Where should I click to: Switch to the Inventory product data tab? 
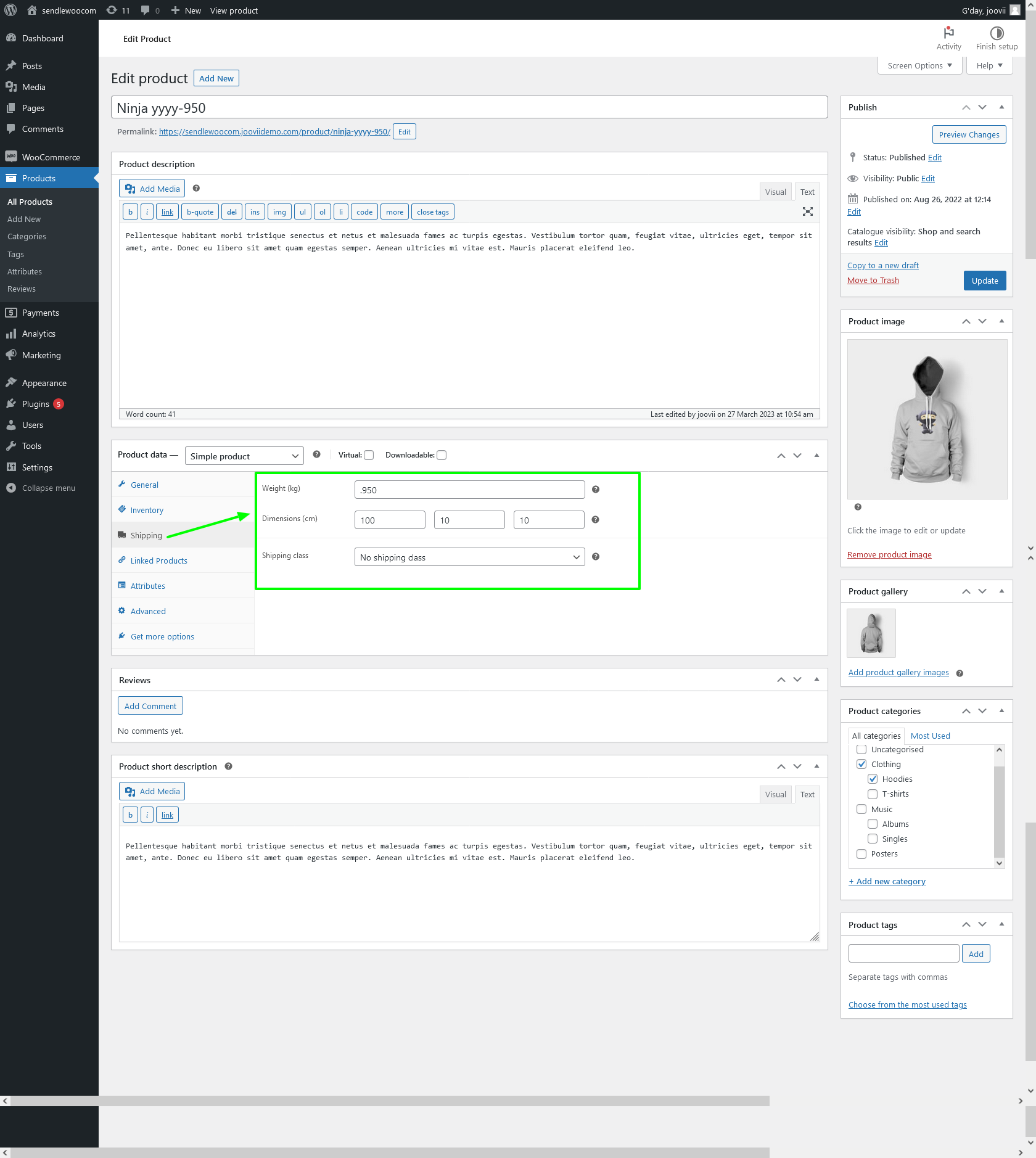(x=147, y=510)
